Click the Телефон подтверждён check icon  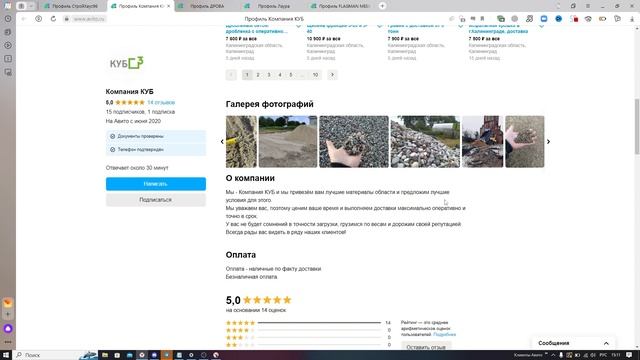coord(113,150)
